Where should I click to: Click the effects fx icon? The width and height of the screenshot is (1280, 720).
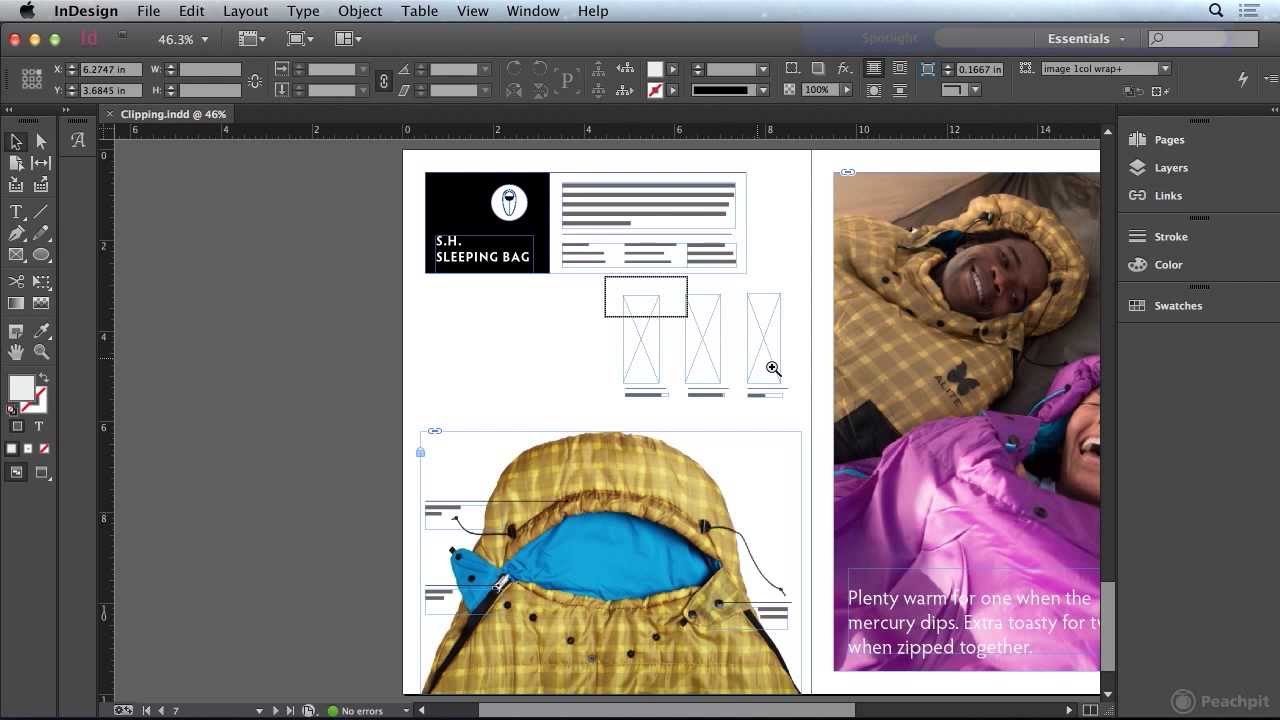[x=844, y=69]
